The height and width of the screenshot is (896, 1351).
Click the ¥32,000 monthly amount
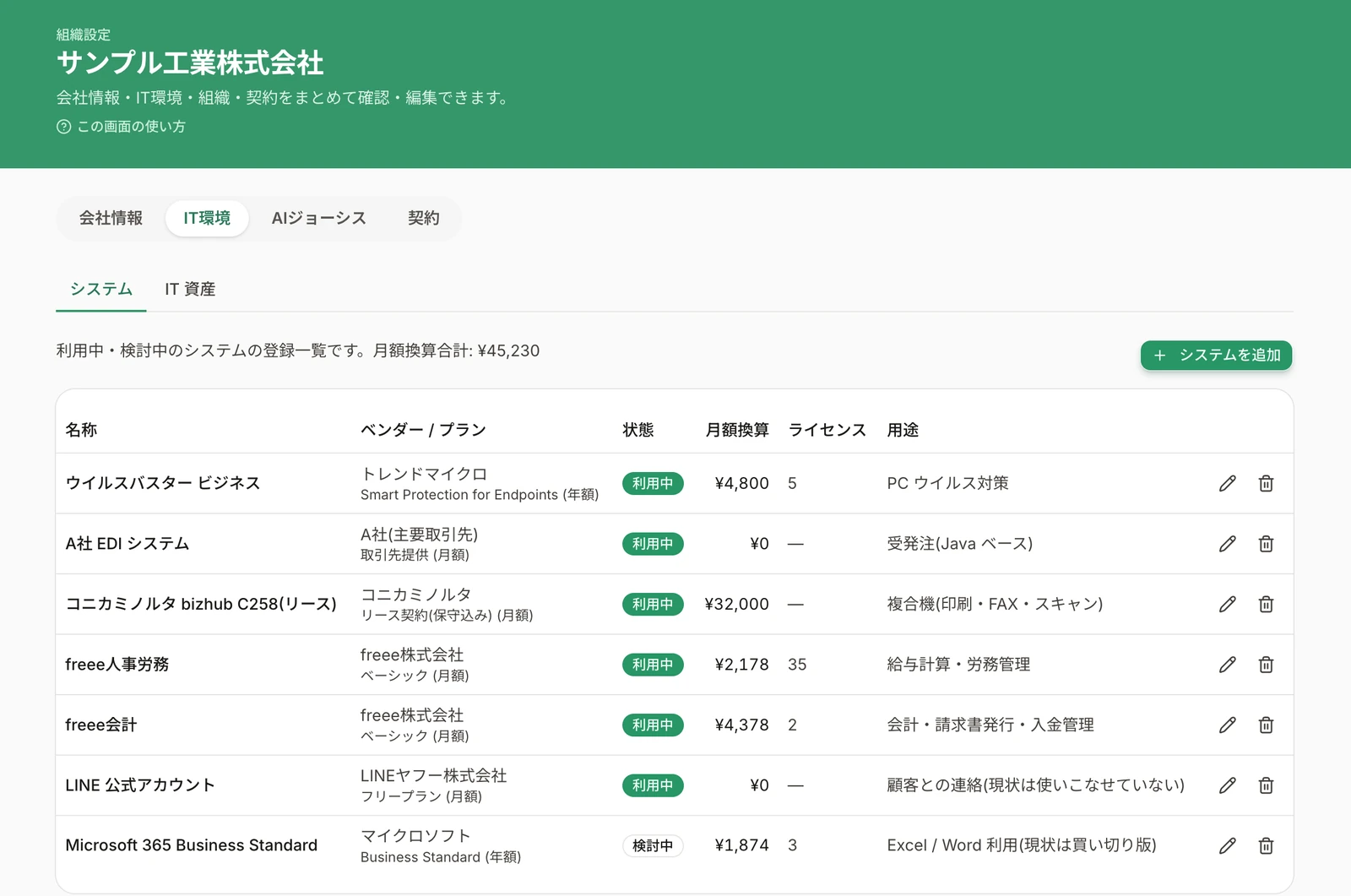coord(736,604)
